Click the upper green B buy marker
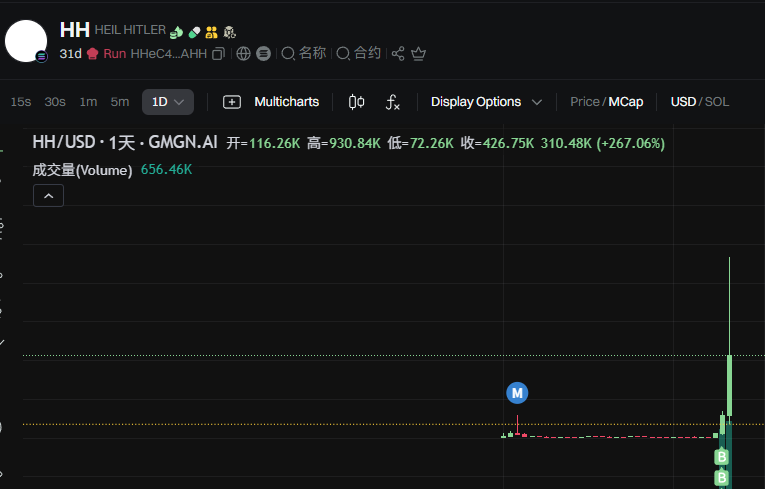This screenshot has width=765, height=489. click(x=722, y=457)
